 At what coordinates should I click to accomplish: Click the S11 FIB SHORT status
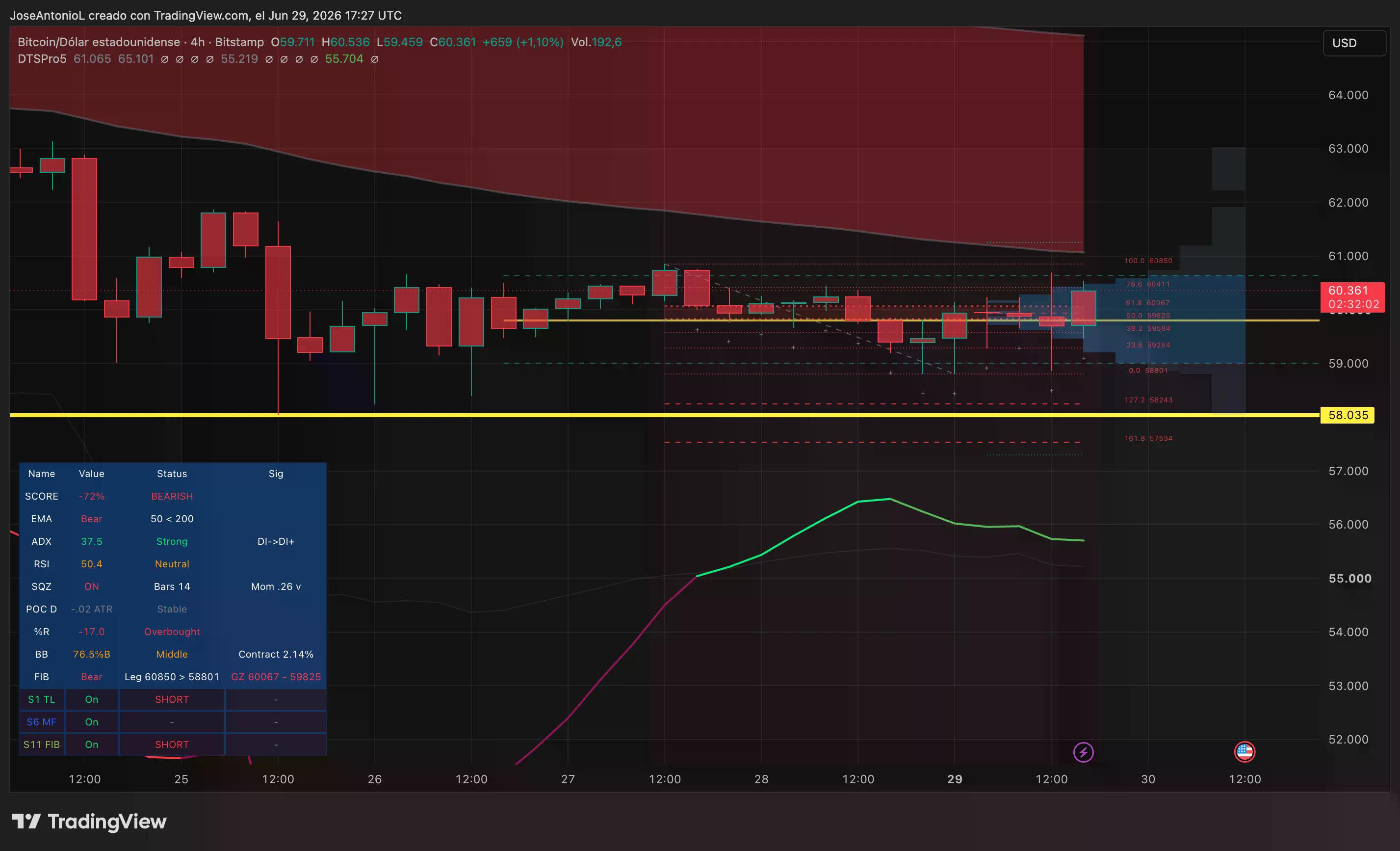(172, 745)
